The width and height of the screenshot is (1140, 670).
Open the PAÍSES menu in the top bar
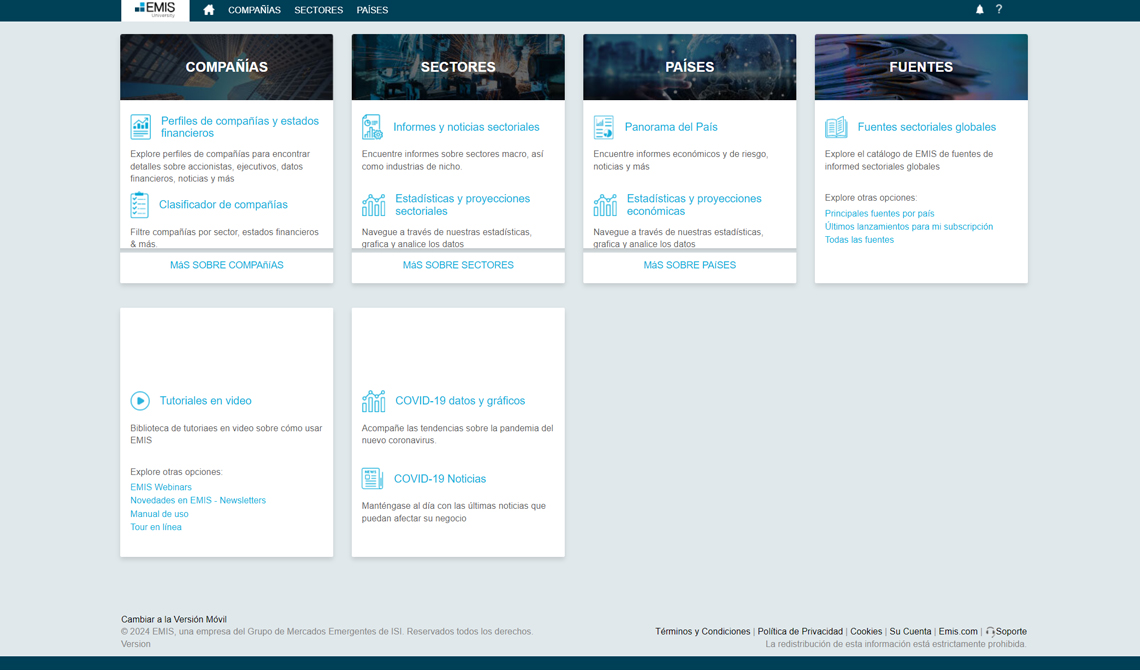[372, 10]
